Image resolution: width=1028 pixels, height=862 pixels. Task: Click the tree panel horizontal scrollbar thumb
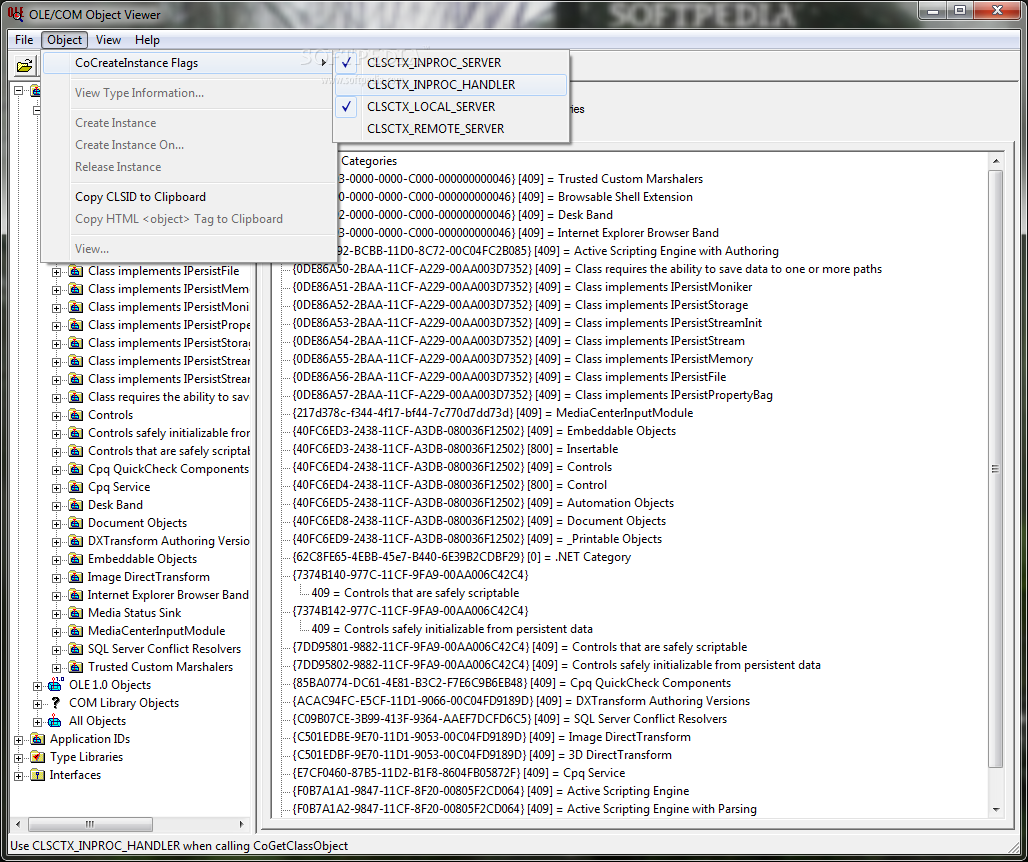point(90,824)
